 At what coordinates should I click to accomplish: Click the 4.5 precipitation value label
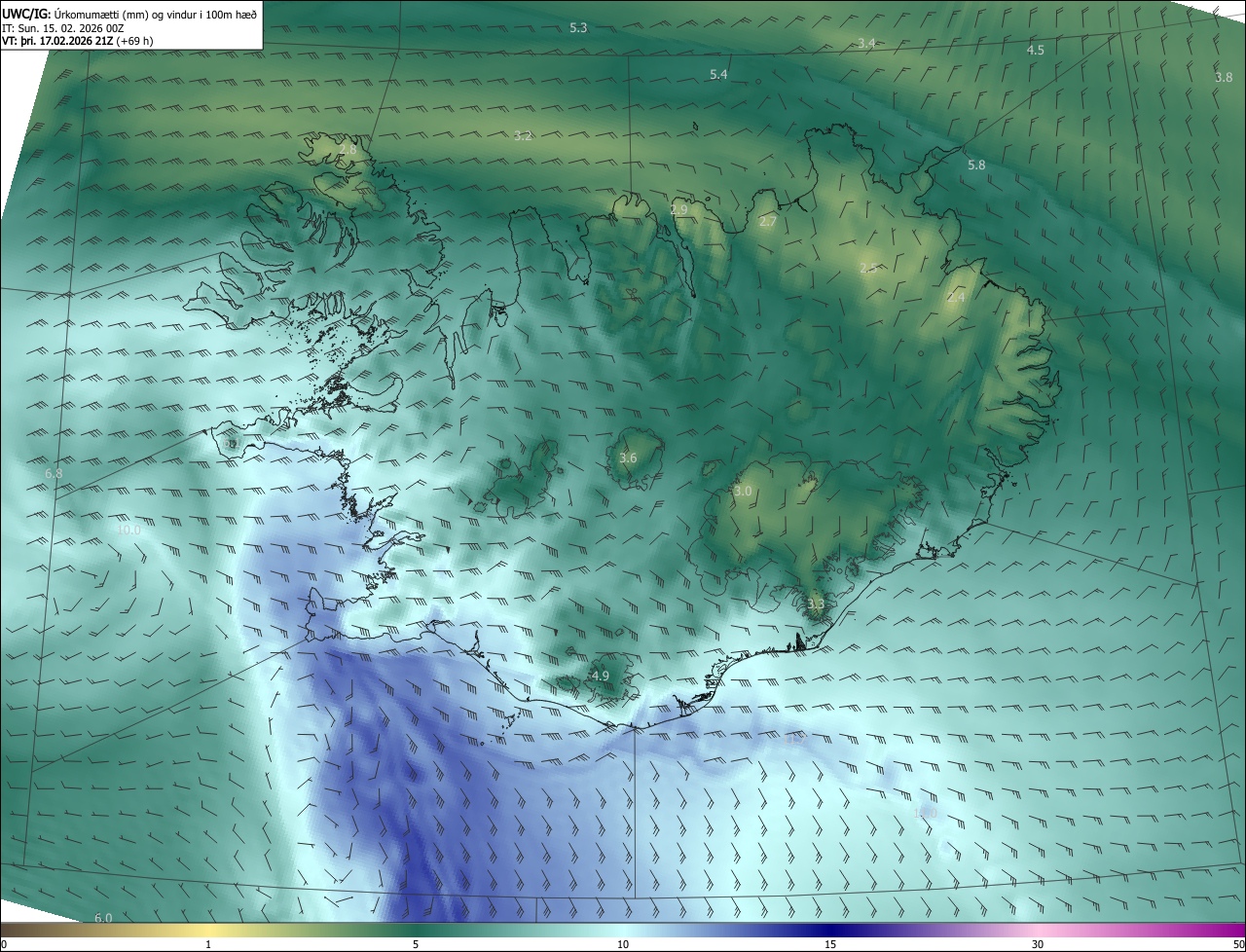1036,50
